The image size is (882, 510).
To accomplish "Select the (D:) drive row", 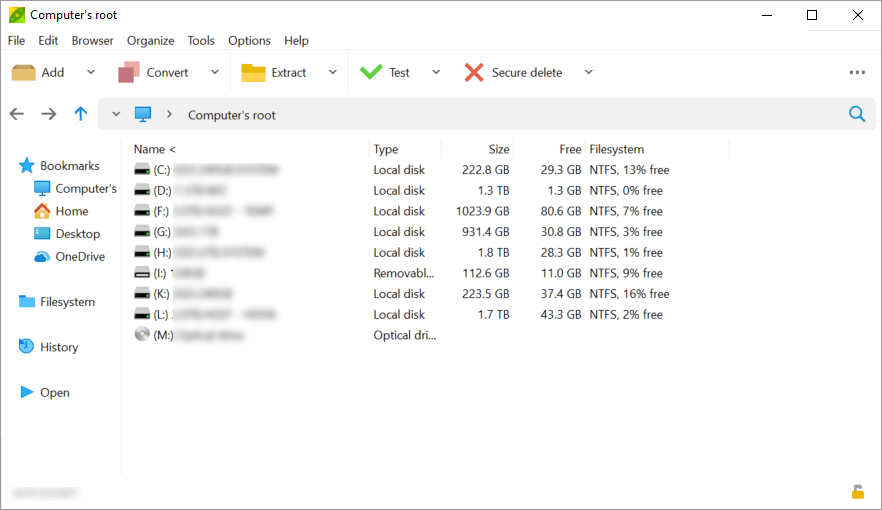I will pyautogui.click(x=430, y=191).
